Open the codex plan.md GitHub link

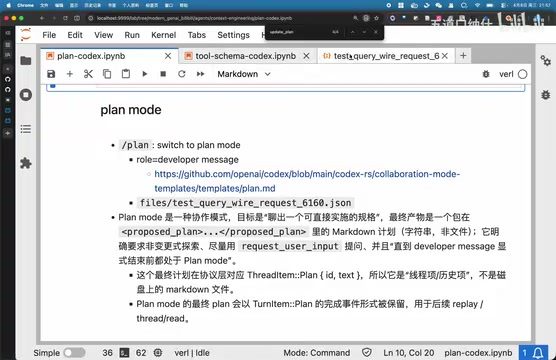click(307, 181)
